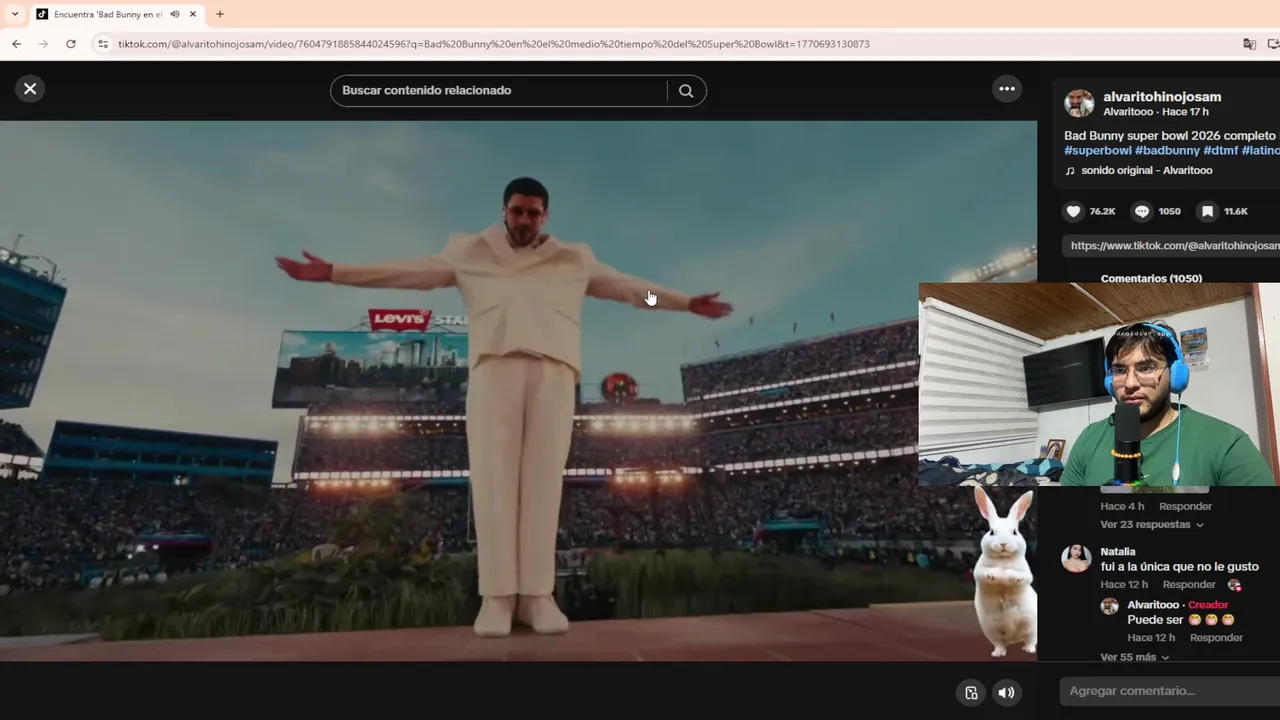
Task: Click the video link URL field
Action: 1172,246
